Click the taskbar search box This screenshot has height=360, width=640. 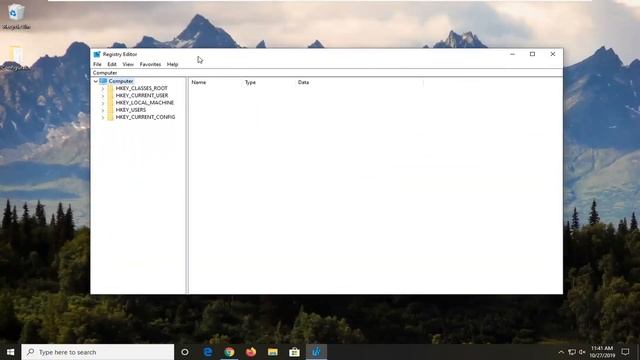98,352
